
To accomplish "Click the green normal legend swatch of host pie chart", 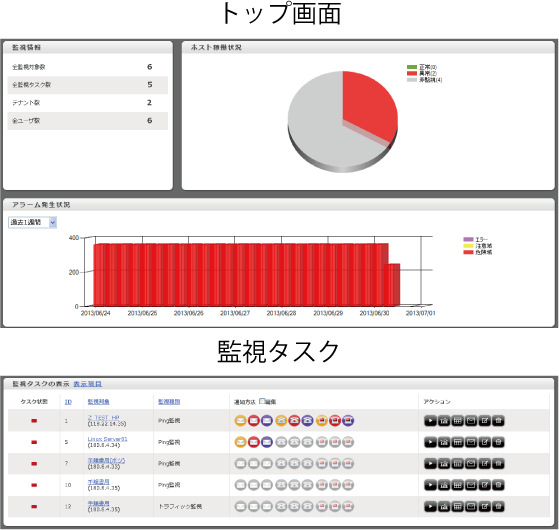I will pos(412,67).
